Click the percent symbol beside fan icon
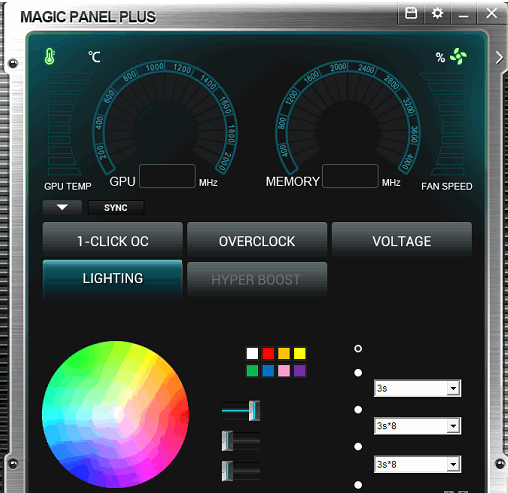The height and width of the screenshot is (493, 508). coord(440,58)
